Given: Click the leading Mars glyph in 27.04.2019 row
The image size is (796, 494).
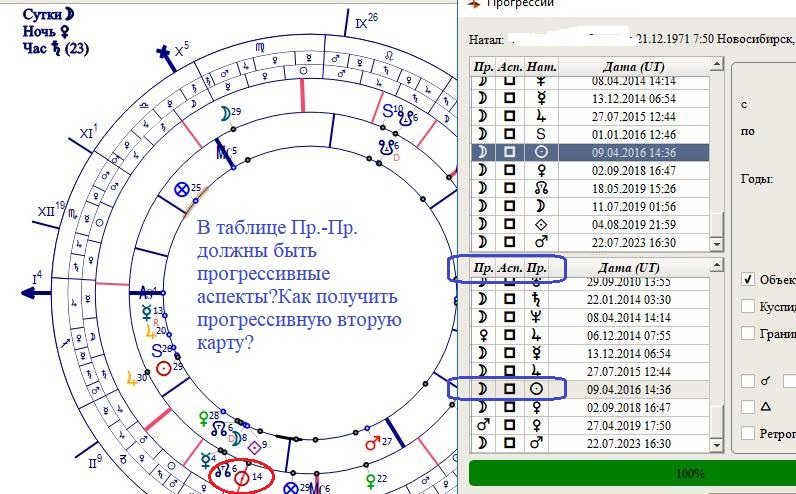Looking at the screenshot, I should [x=483, y=425].
